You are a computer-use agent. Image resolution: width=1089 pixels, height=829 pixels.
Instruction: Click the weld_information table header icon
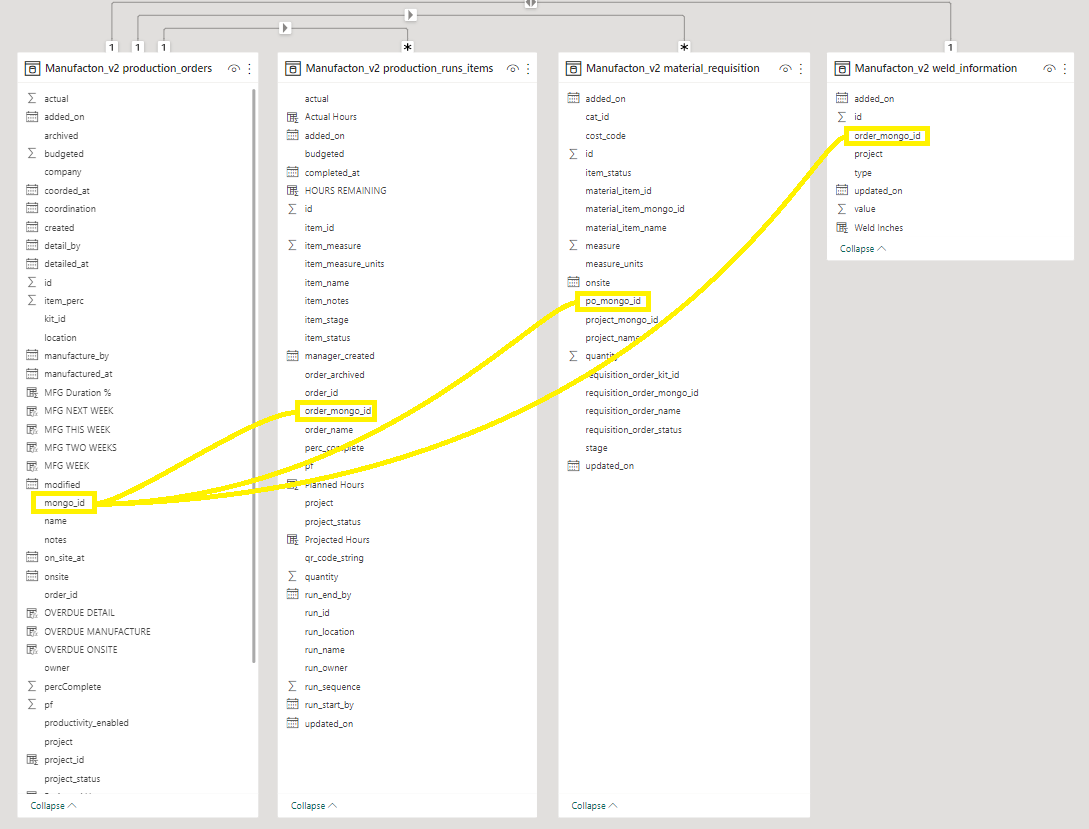(842, 69)
